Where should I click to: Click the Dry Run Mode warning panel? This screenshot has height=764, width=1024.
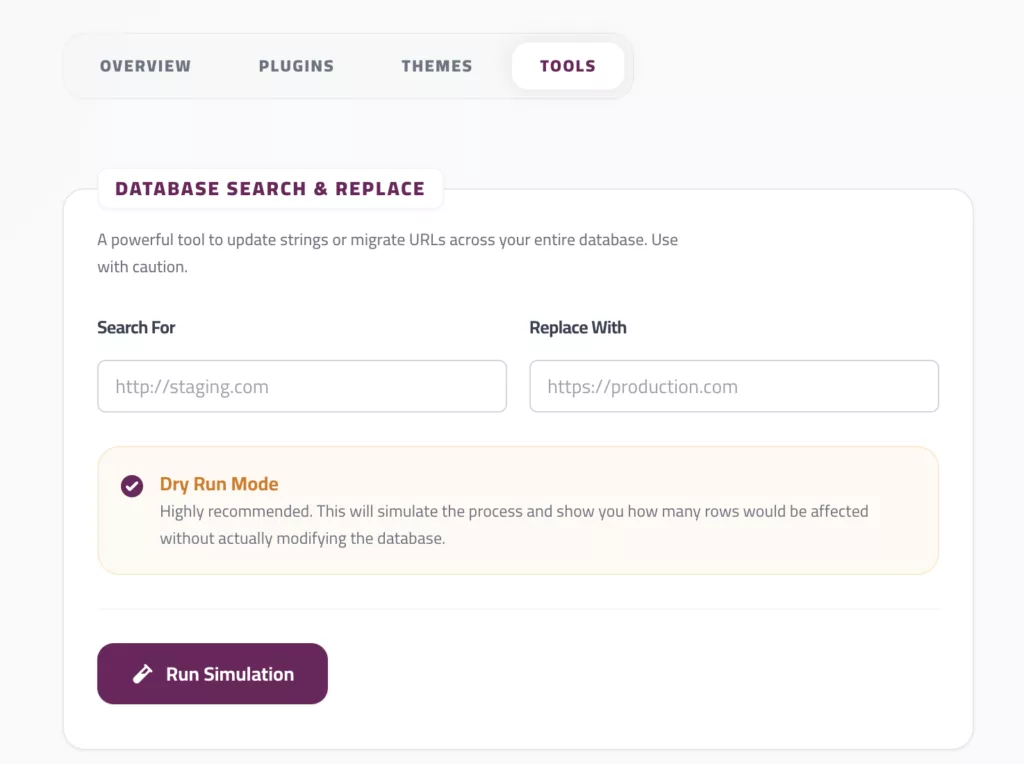coord(519,510)
